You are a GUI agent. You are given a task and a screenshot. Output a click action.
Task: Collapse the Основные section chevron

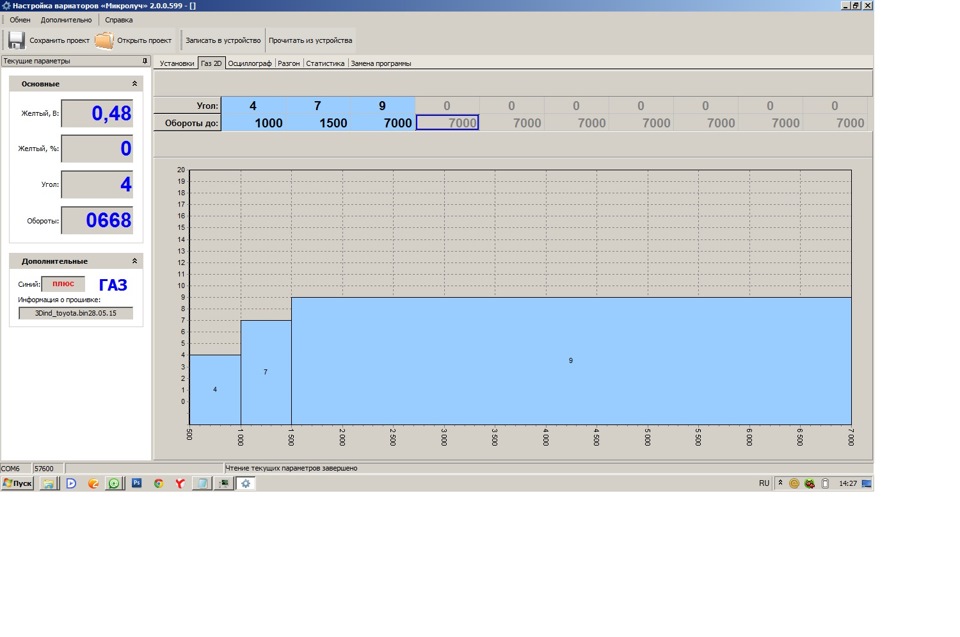(134, 83)
